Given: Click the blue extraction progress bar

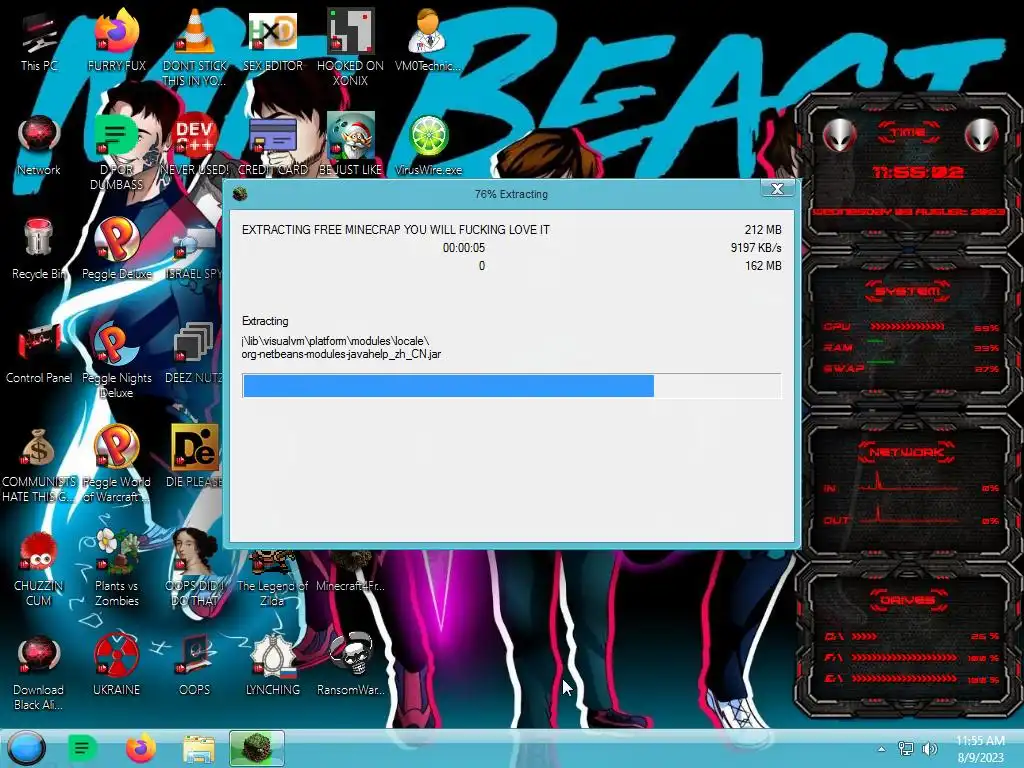Looking at the screenshot, I should point(511,385).
